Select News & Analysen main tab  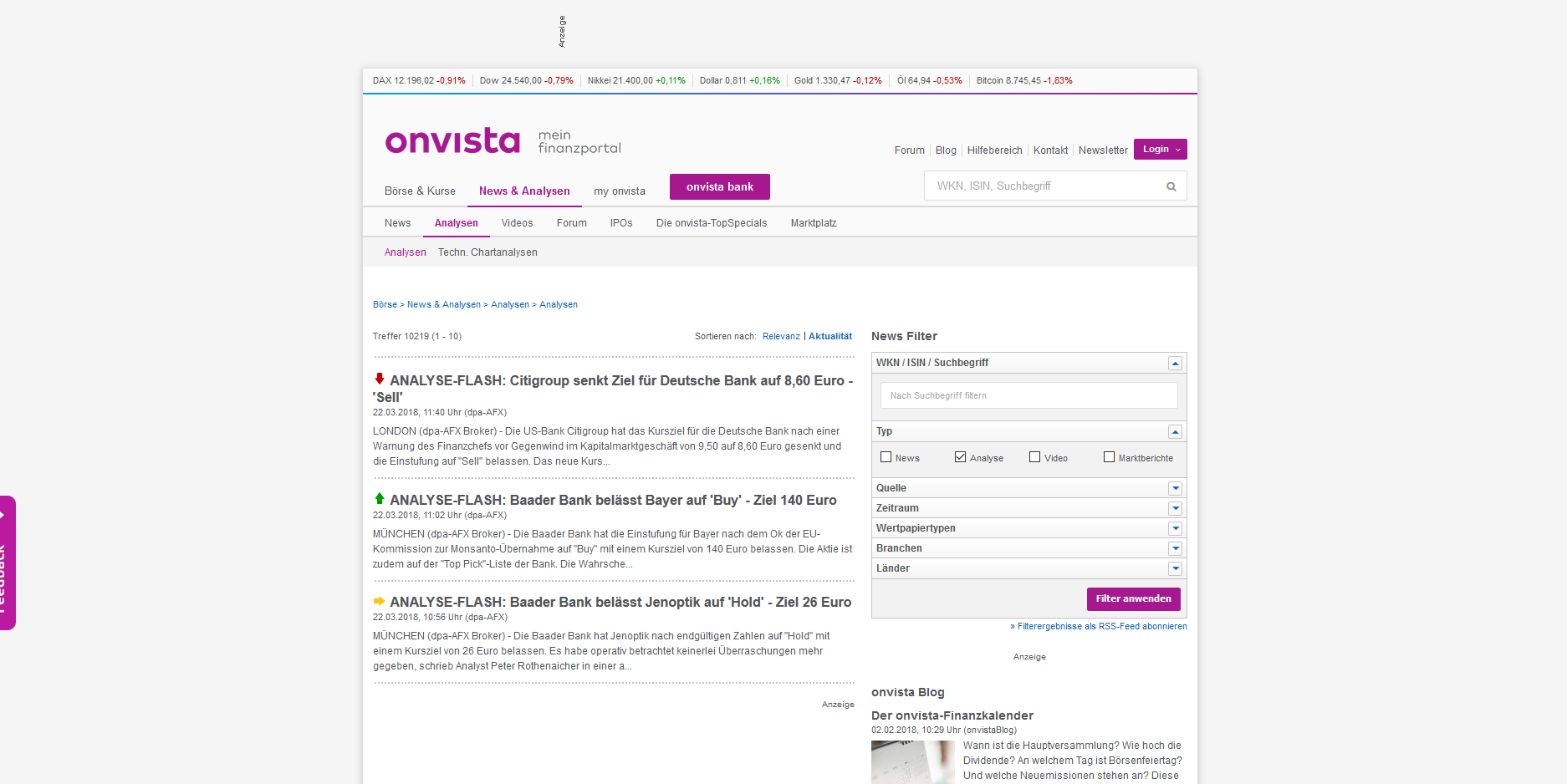coord(524,191)
